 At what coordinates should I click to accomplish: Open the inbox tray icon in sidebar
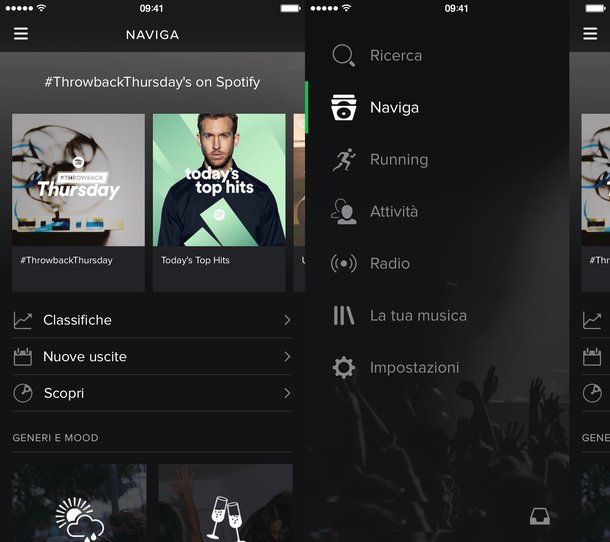[x=540, y=516]
